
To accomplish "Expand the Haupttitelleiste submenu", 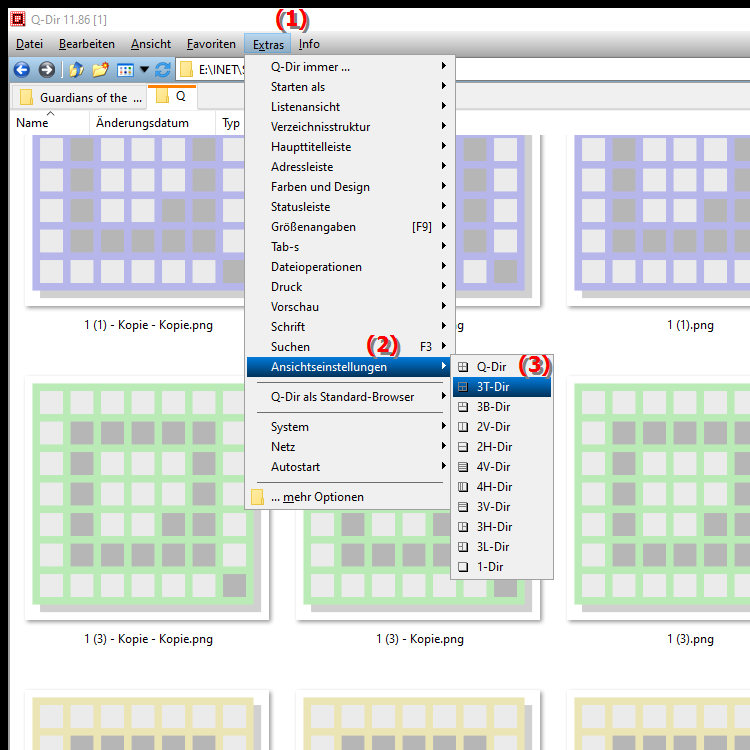I will tap(349, 147).
